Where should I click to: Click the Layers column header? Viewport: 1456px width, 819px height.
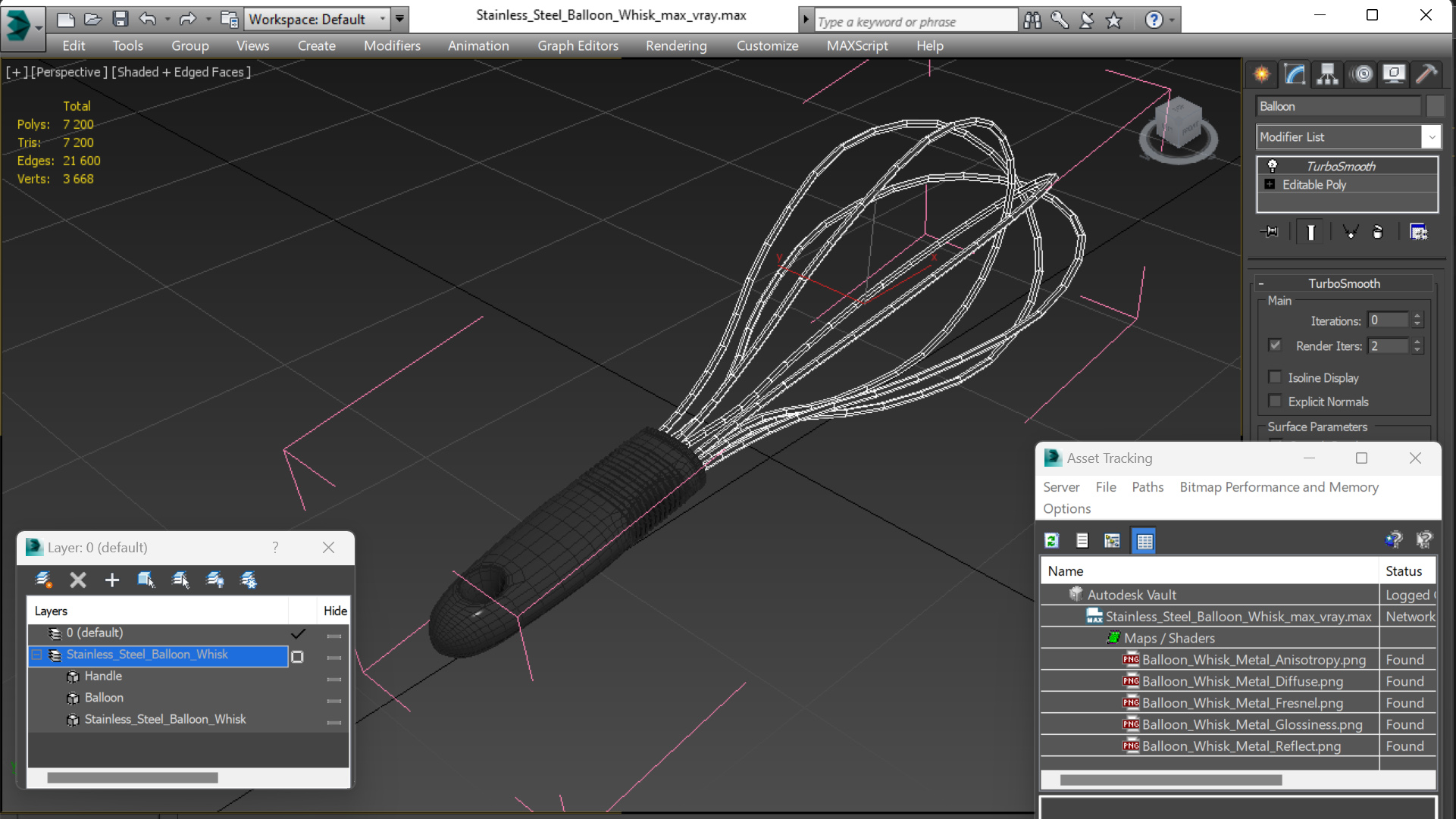point(158,611)
